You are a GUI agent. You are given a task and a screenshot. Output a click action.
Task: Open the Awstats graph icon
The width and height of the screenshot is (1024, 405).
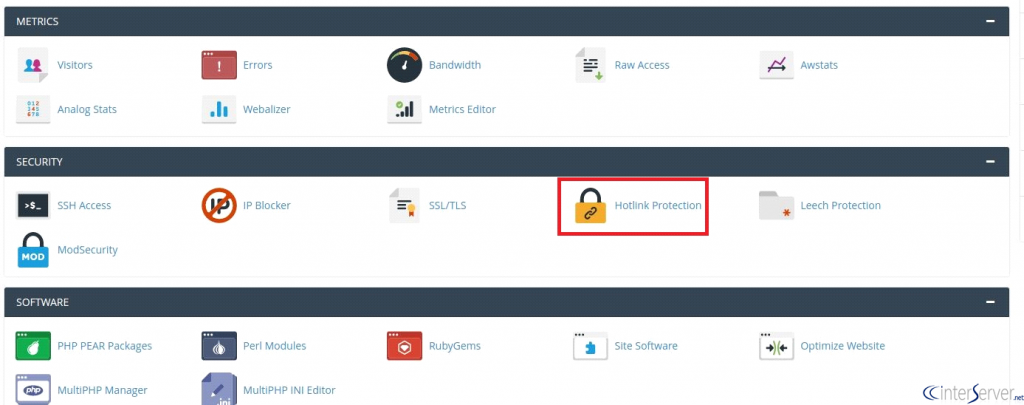pos(776,65)
